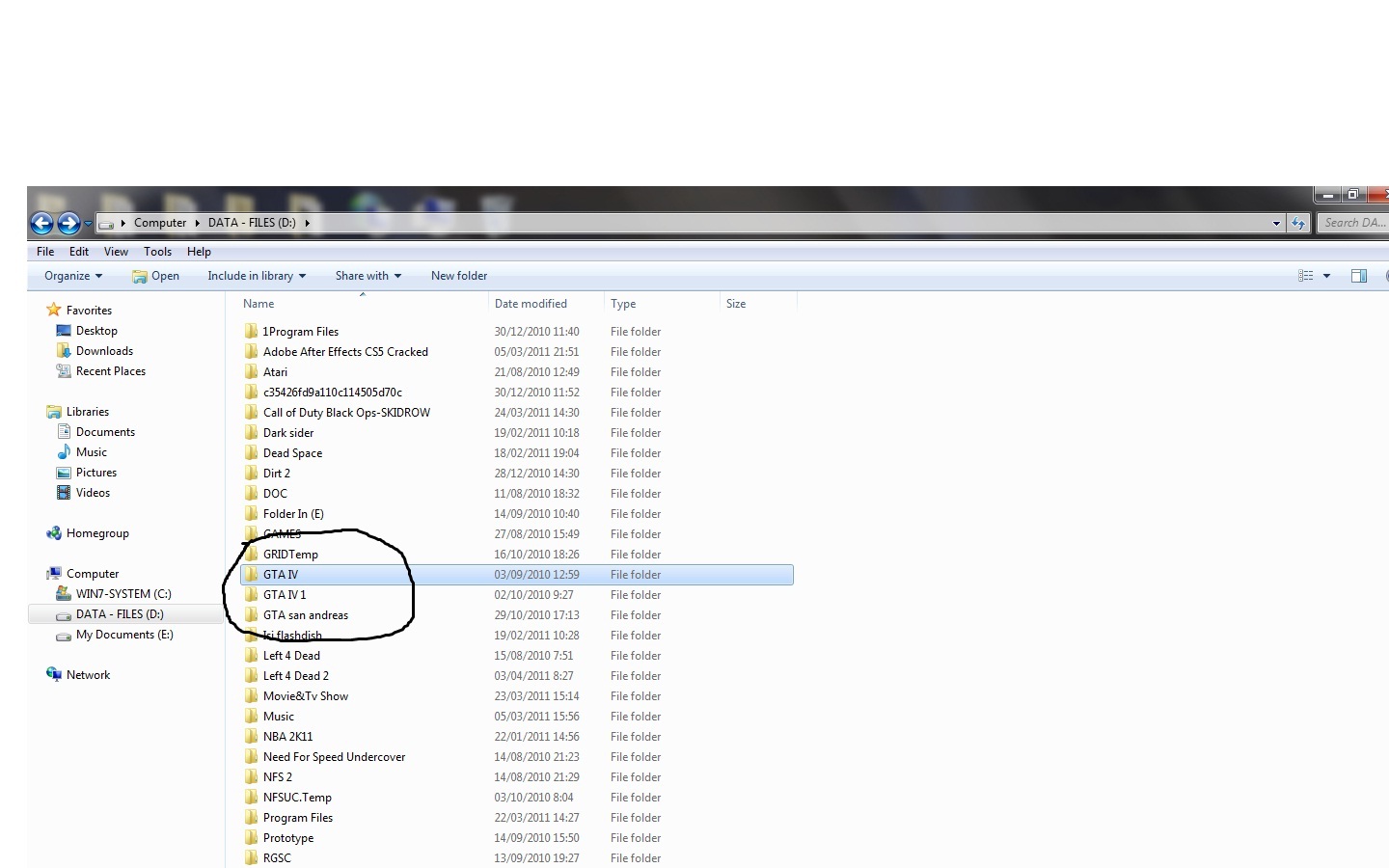Screen dimensions: 1389x868
Task: Click DATA - FILES (D:) breadcrumb
Action: click(252, 223)
